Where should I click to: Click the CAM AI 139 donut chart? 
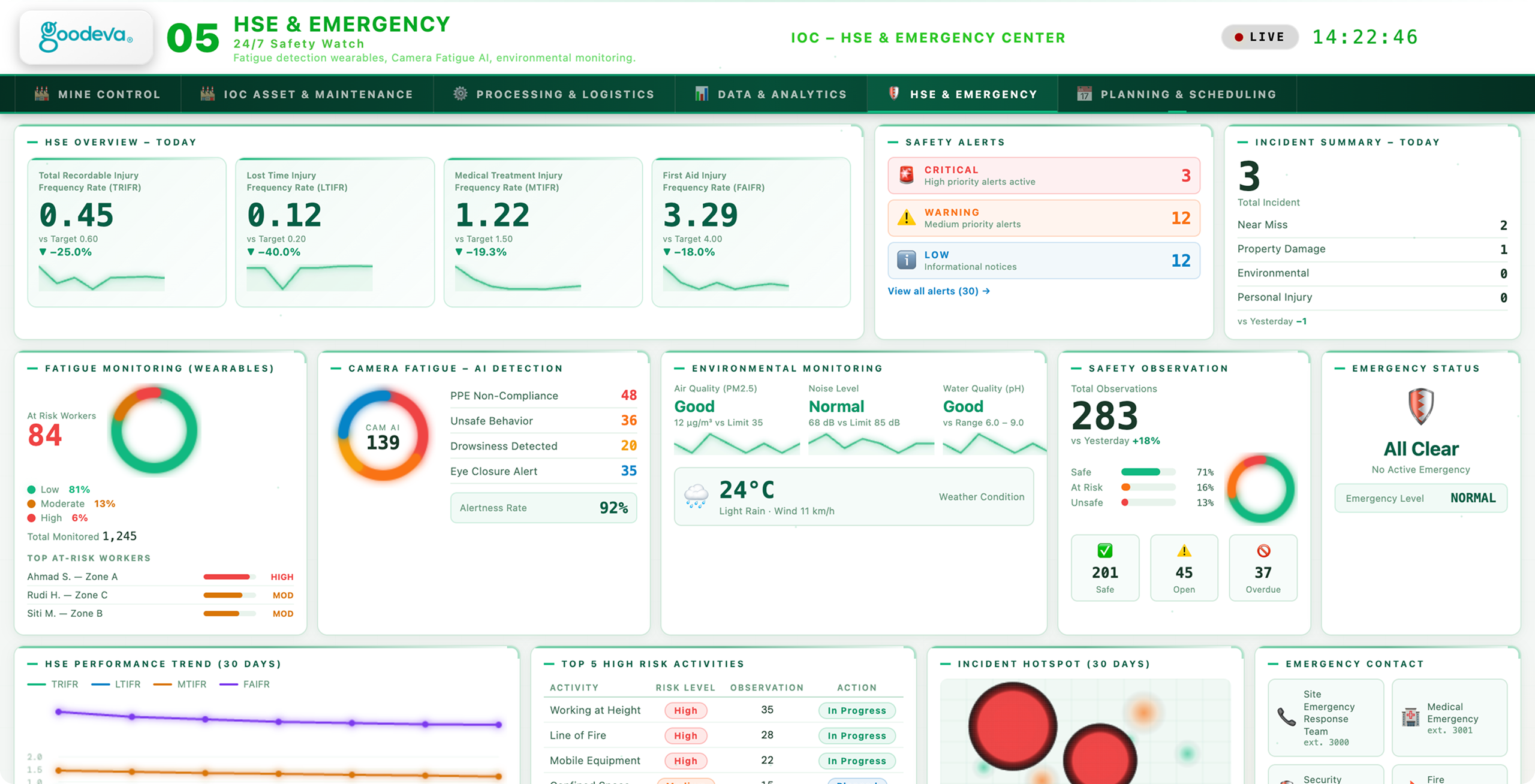[383, 435]
